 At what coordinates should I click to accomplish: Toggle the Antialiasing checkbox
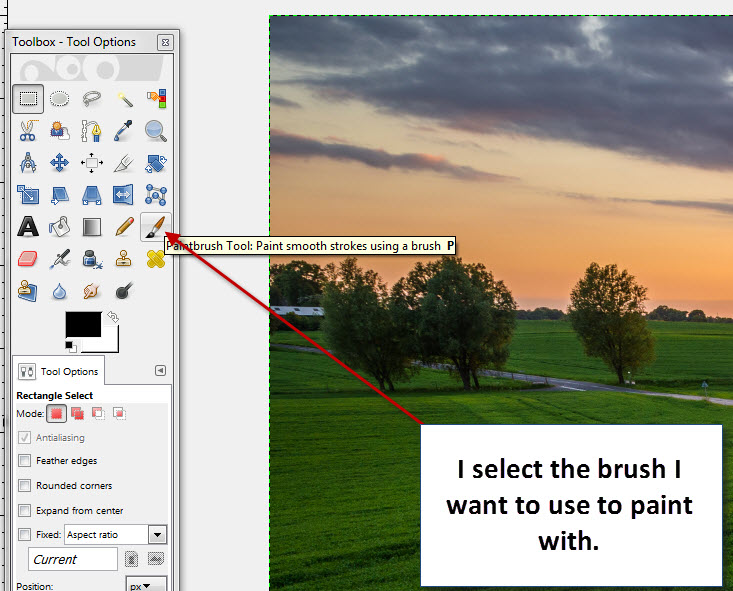click(24, 438)
